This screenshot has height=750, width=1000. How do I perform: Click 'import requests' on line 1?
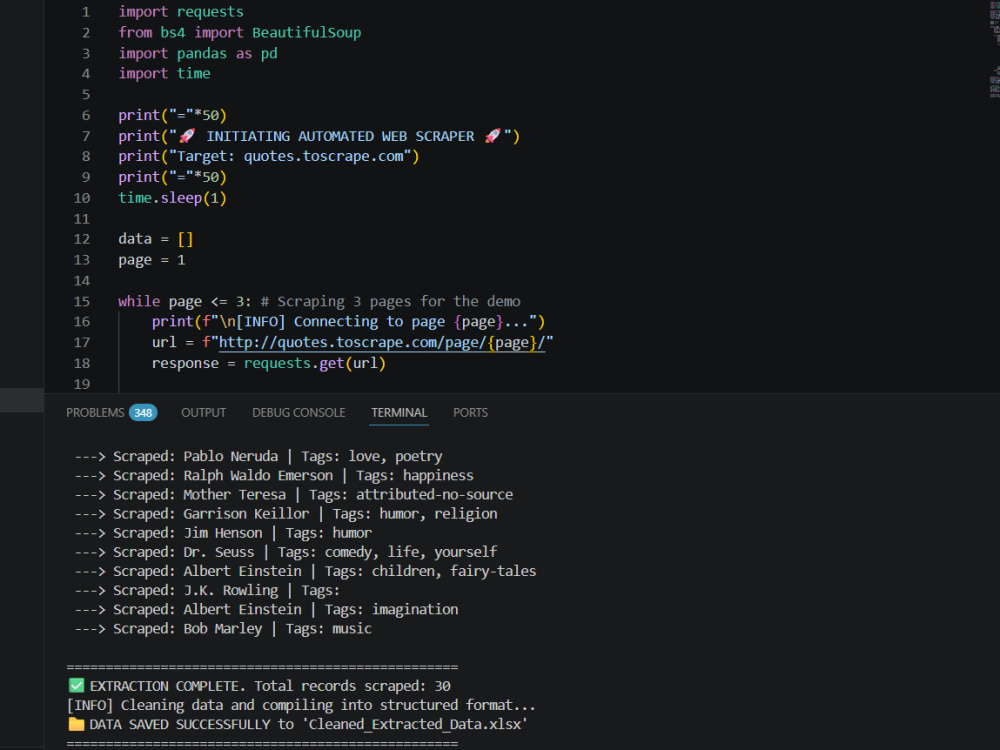click(x=180, y=12)
